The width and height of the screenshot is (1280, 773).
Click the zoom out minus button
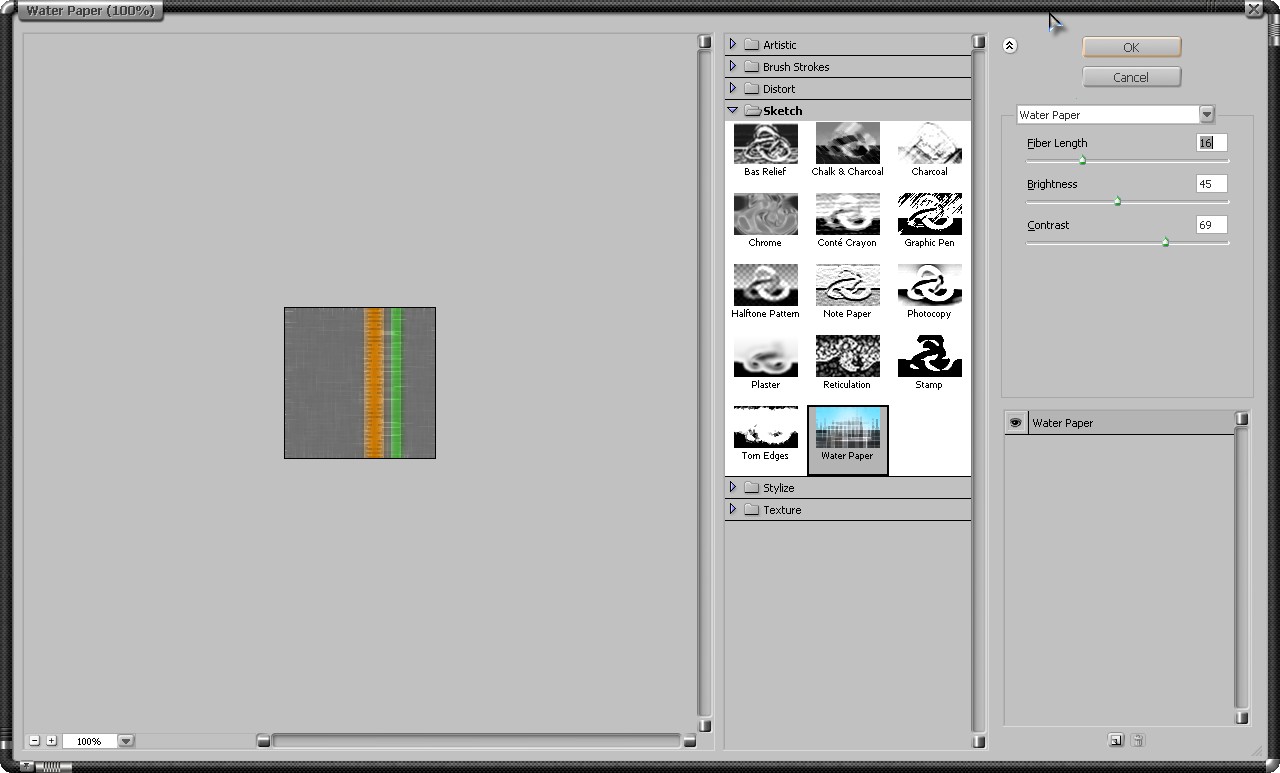(35, 741)
